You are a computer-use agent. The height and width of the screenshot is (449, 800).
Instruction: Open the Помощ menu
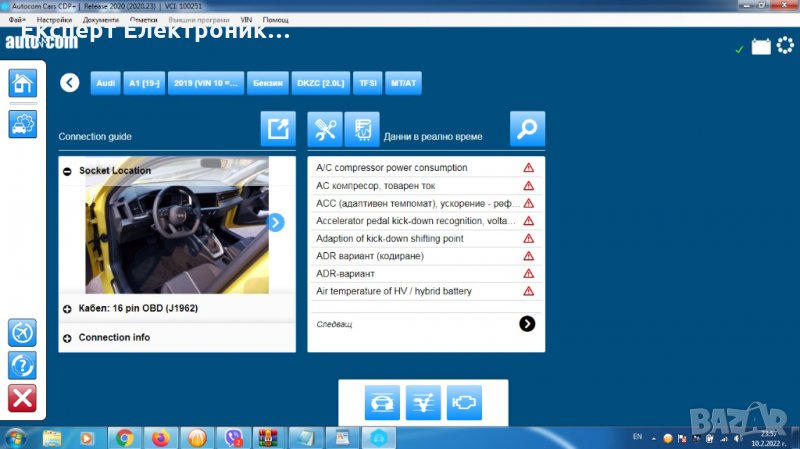click(x=276, y=20)
